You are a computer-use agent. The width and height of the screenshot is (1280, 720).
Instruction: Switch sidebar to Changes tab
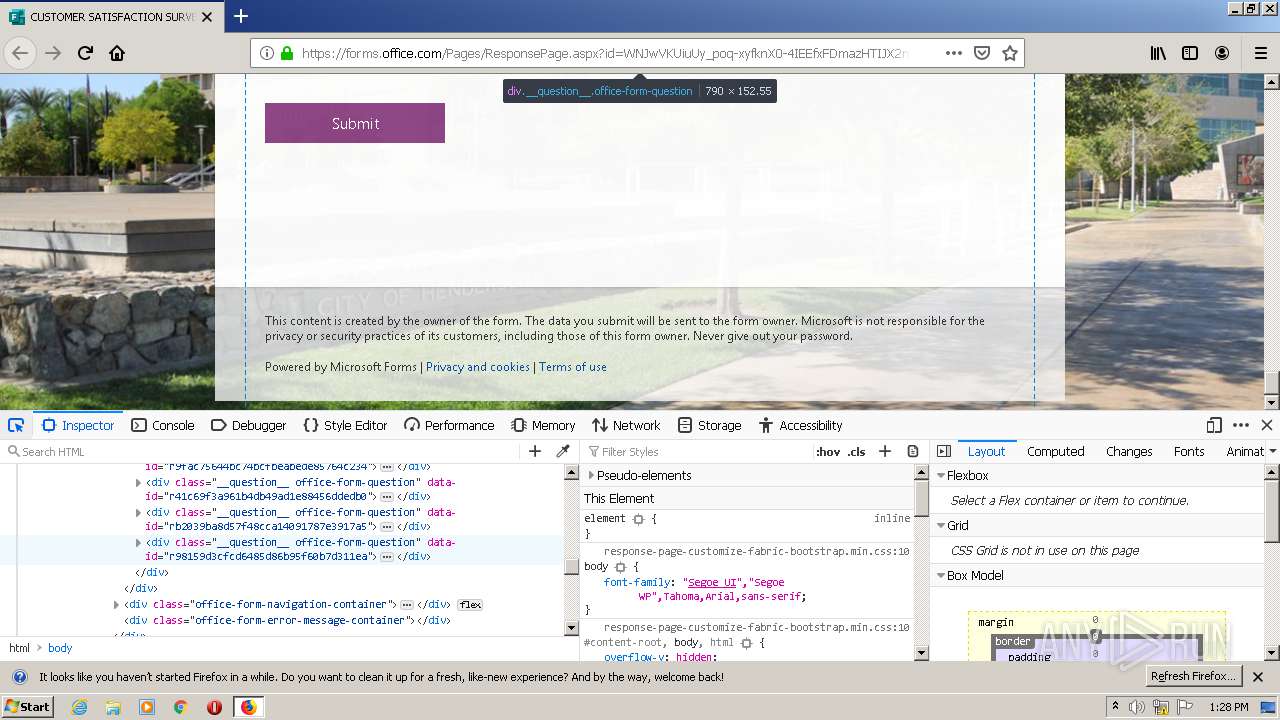[1129, 451]
